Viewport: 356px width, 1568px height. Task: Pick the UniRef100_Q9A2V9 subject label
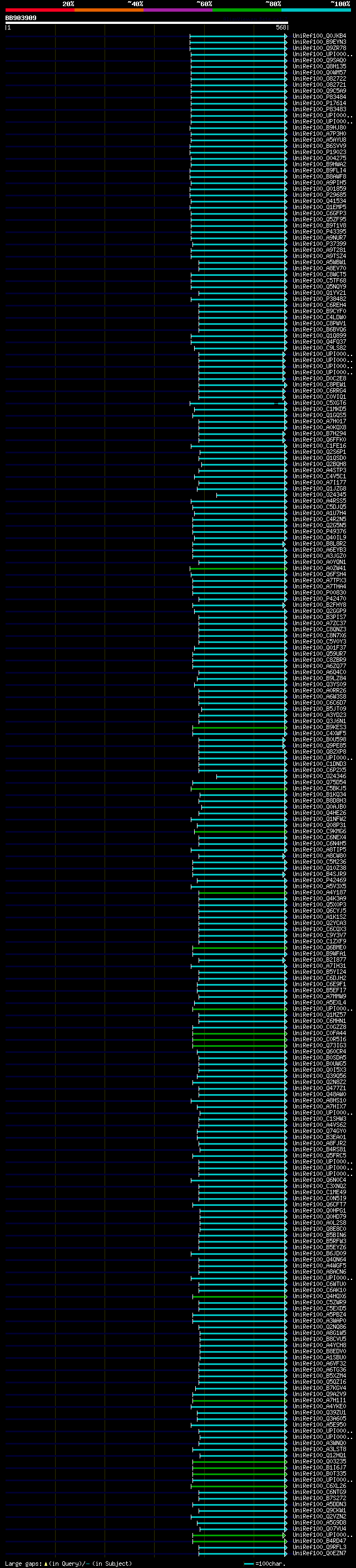pyautogui.click(x=319, y=1394)
